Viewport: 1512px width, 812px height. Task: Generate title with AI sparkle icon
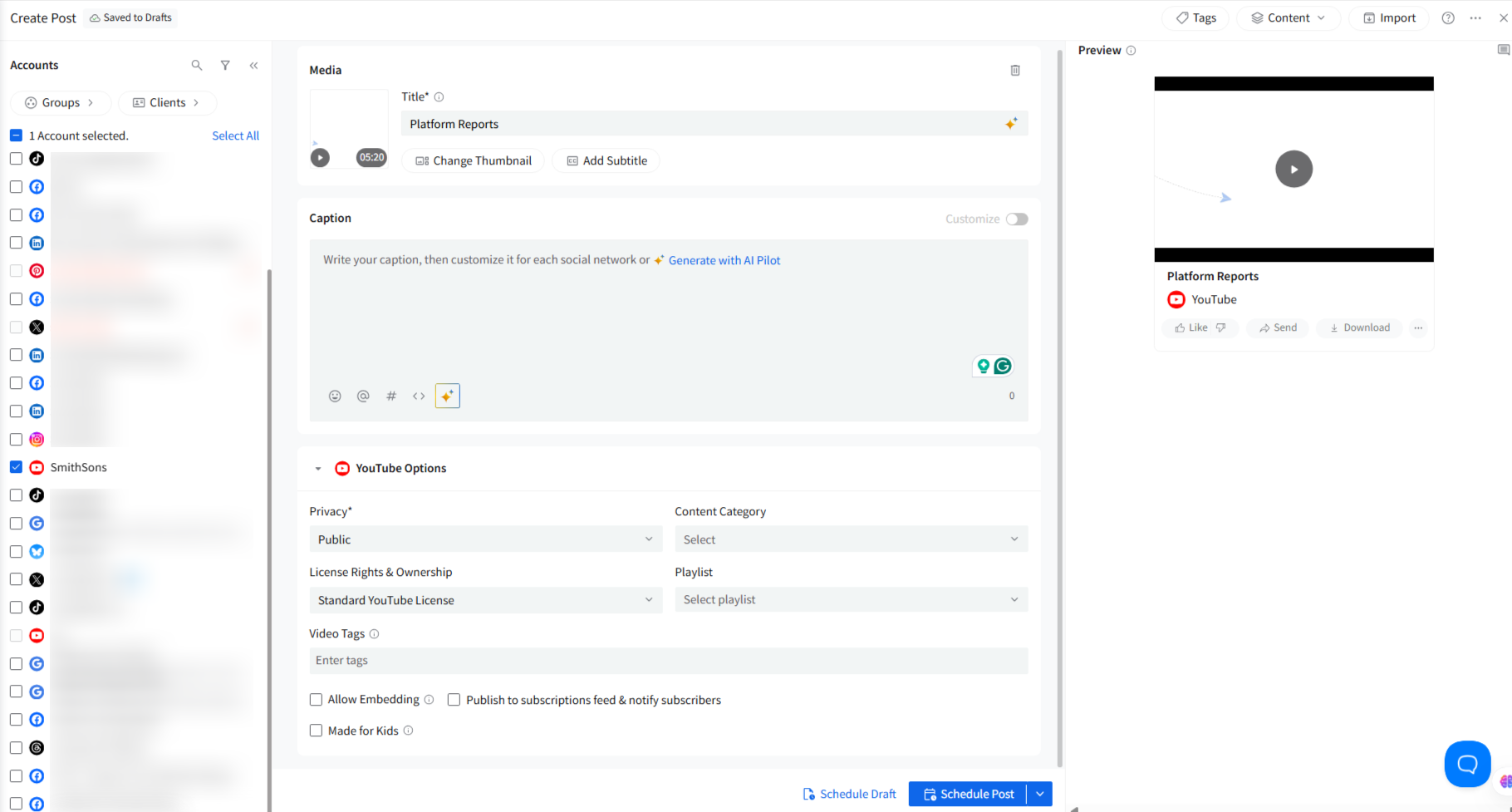tap(1011, 124)
